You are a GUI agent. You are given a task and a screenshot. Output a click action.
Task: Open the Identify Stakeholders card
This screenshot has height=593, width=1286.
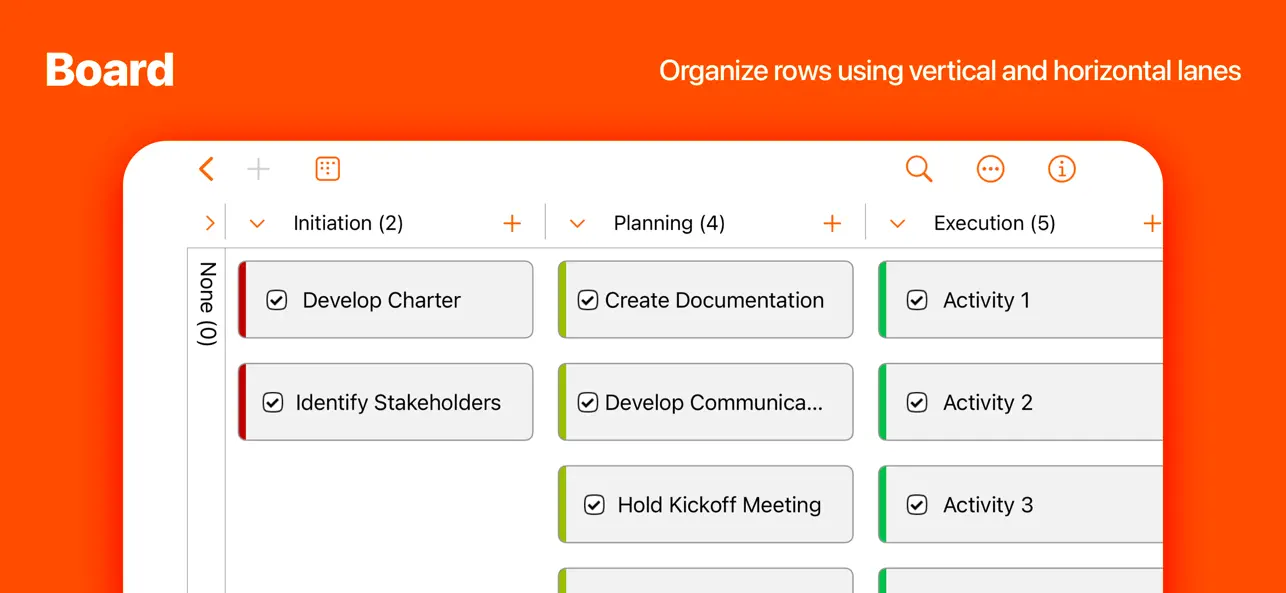[x=397, y=402]
